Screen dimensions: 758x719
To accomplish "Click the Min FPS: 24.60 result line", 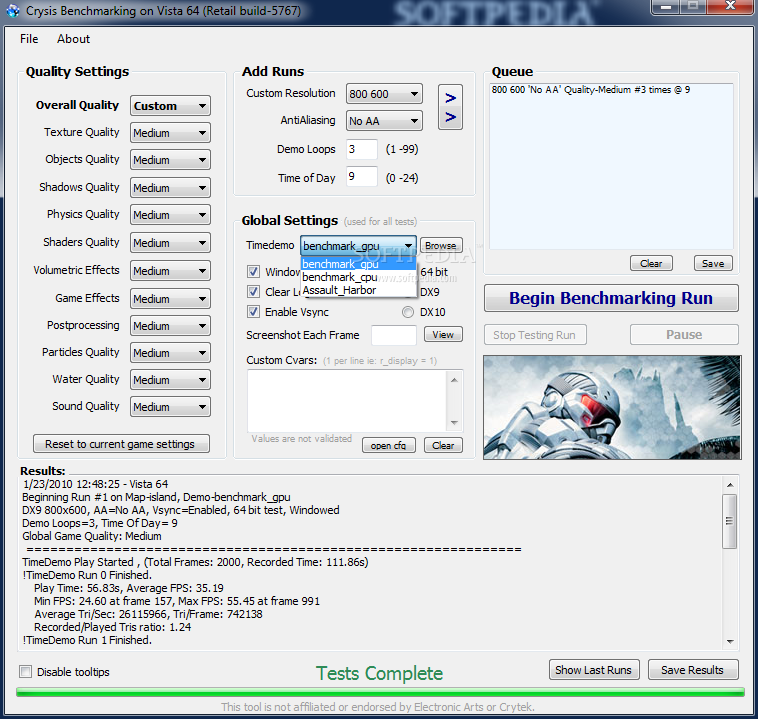I will [177, 601].
